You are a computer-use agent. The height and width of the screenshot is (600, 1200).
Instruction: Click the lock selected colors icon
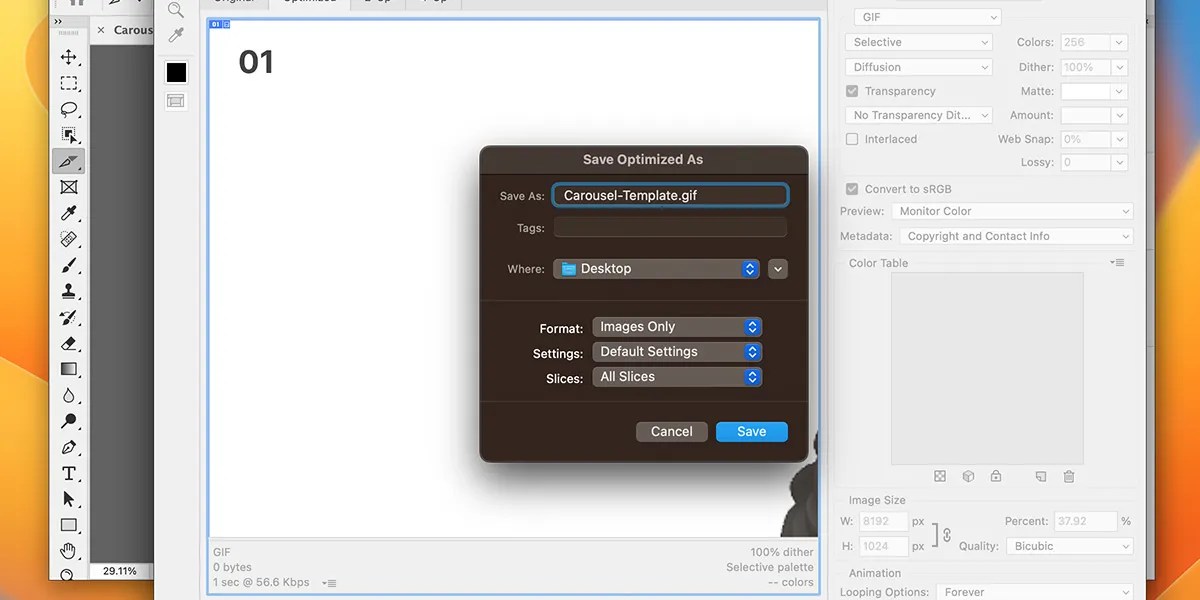(x=996, y=477)
